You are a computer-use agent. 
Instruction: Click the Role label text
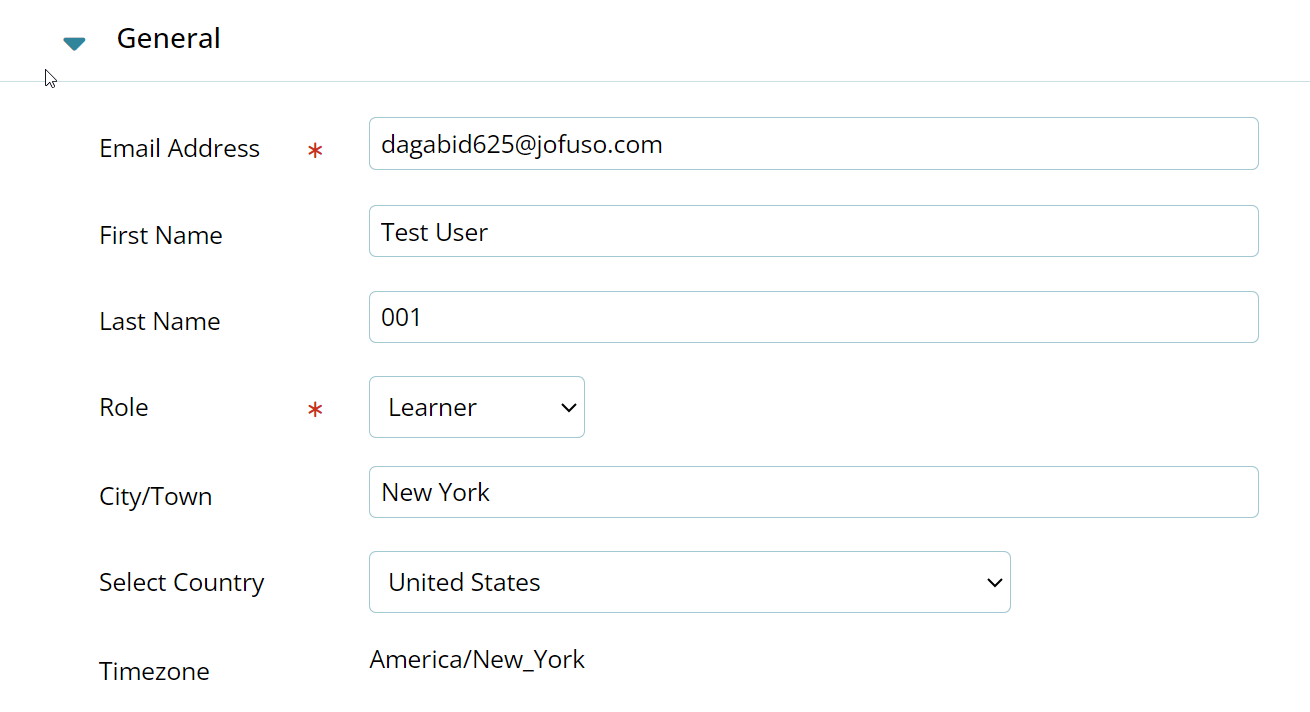[x=123, y=407]
